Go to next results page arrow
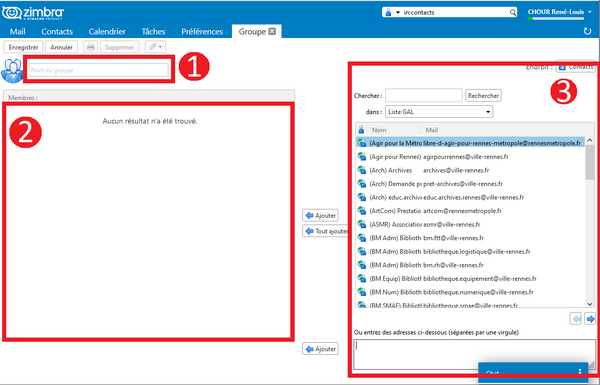 pyautogui.click(x=590, y=318)
